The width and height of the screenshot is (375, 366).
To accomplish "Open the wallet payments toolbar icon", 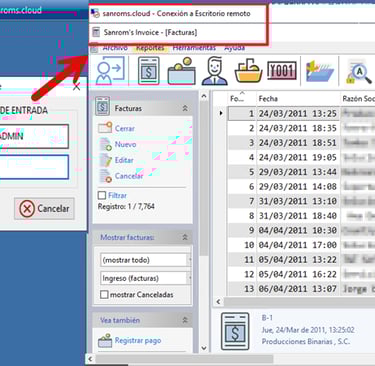I will point(182,70).
